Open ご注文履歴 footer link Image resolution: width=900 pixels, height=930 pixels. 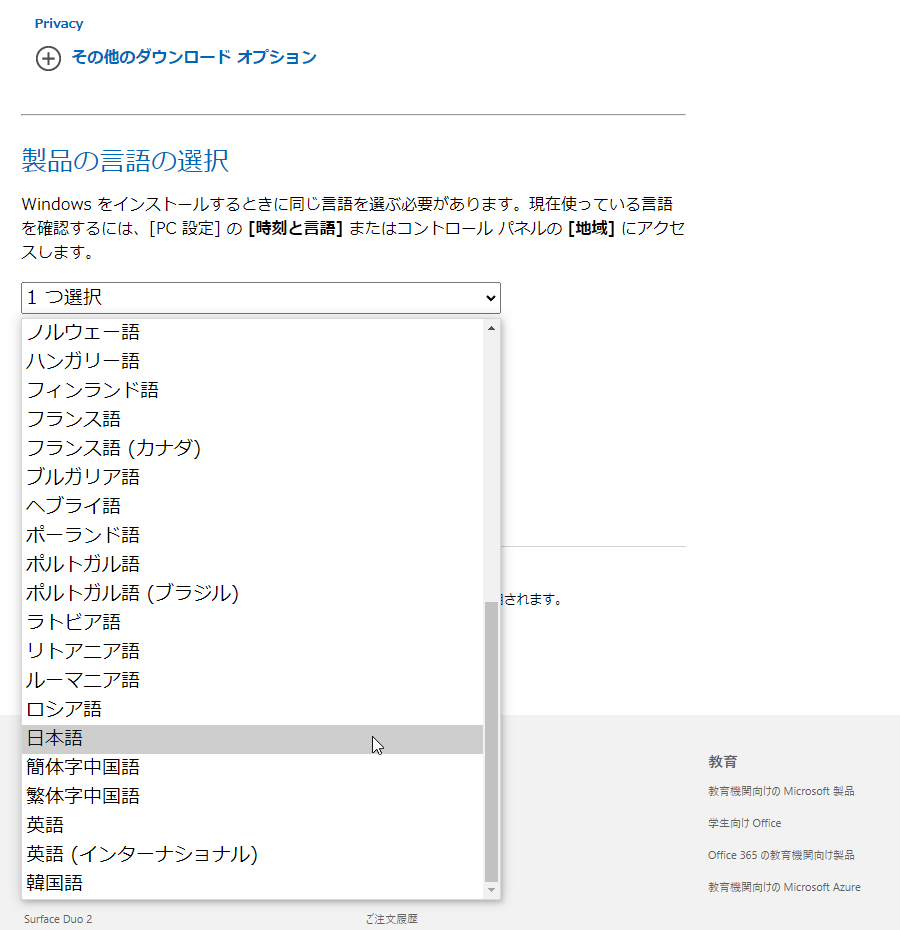coord(392,919)
